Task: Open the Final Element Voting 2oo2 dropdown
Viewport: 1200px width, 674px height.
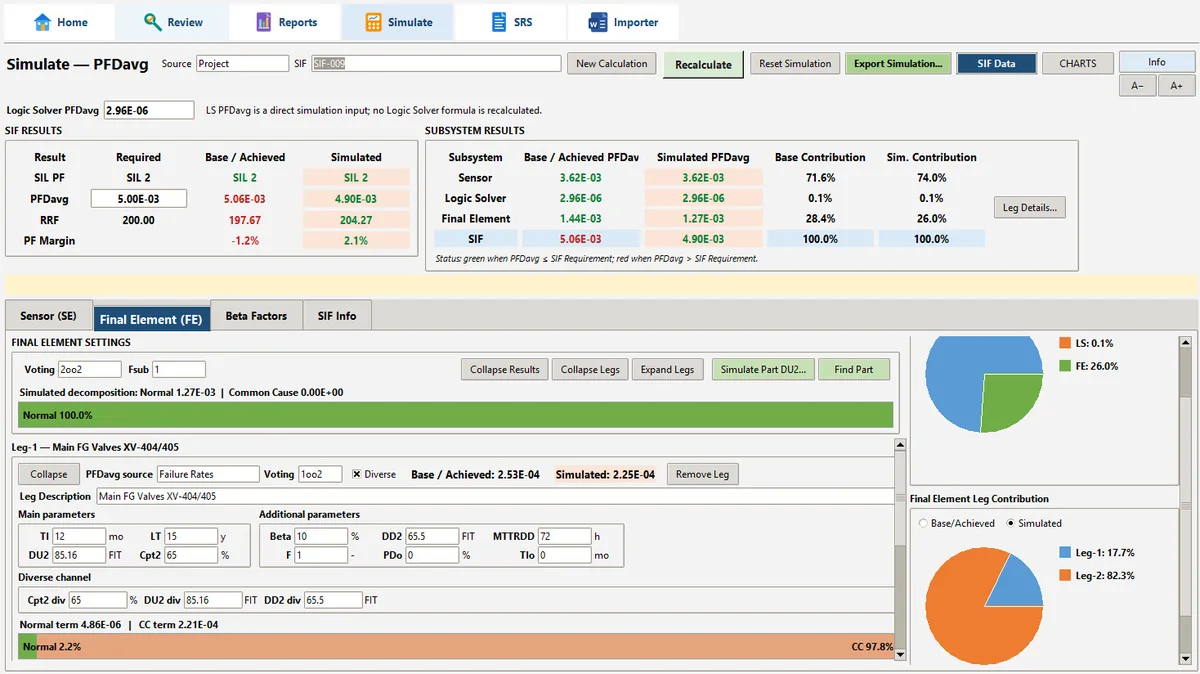Action: 90,369
